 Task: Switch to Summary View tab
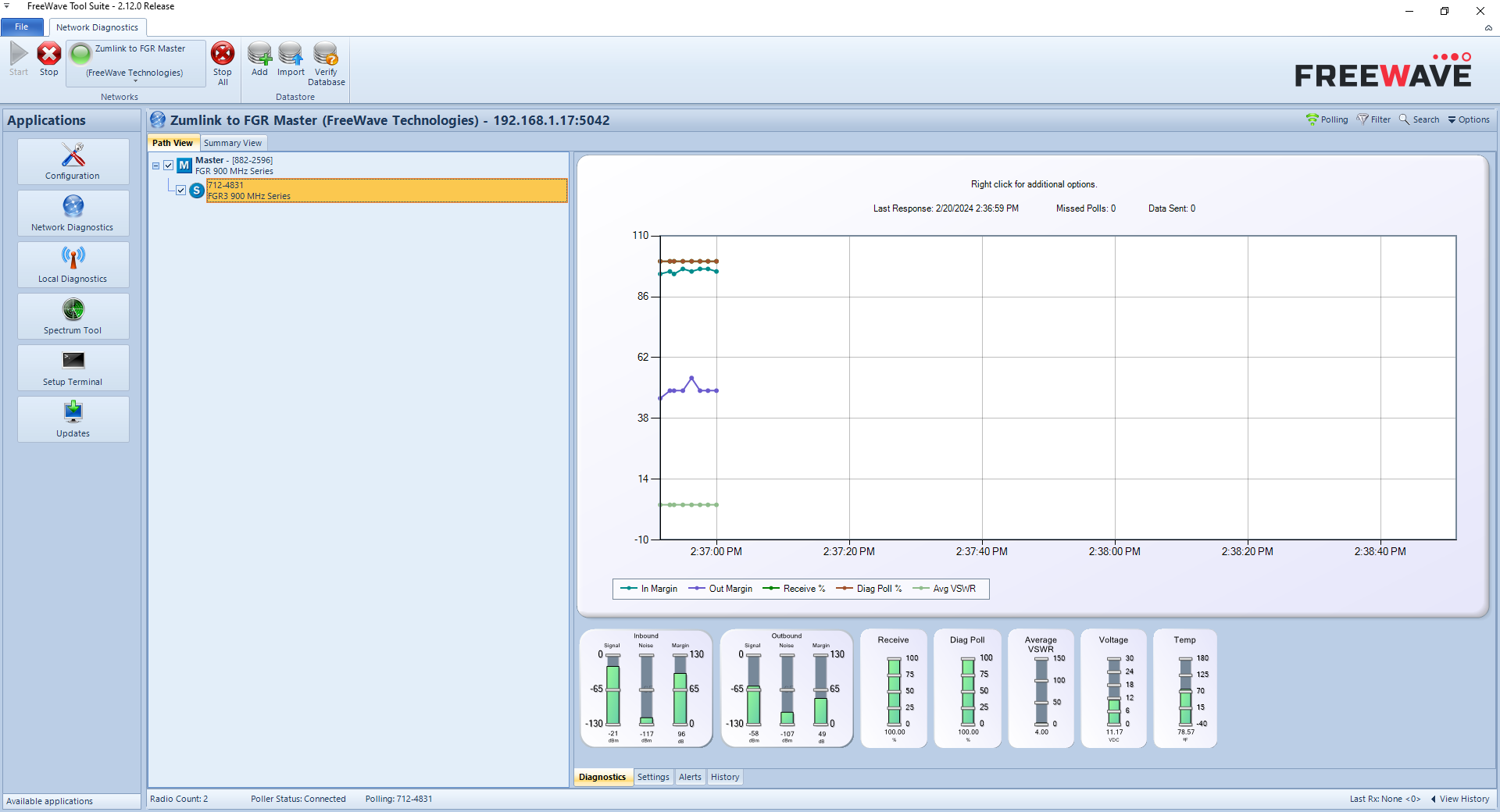(233, 143)
